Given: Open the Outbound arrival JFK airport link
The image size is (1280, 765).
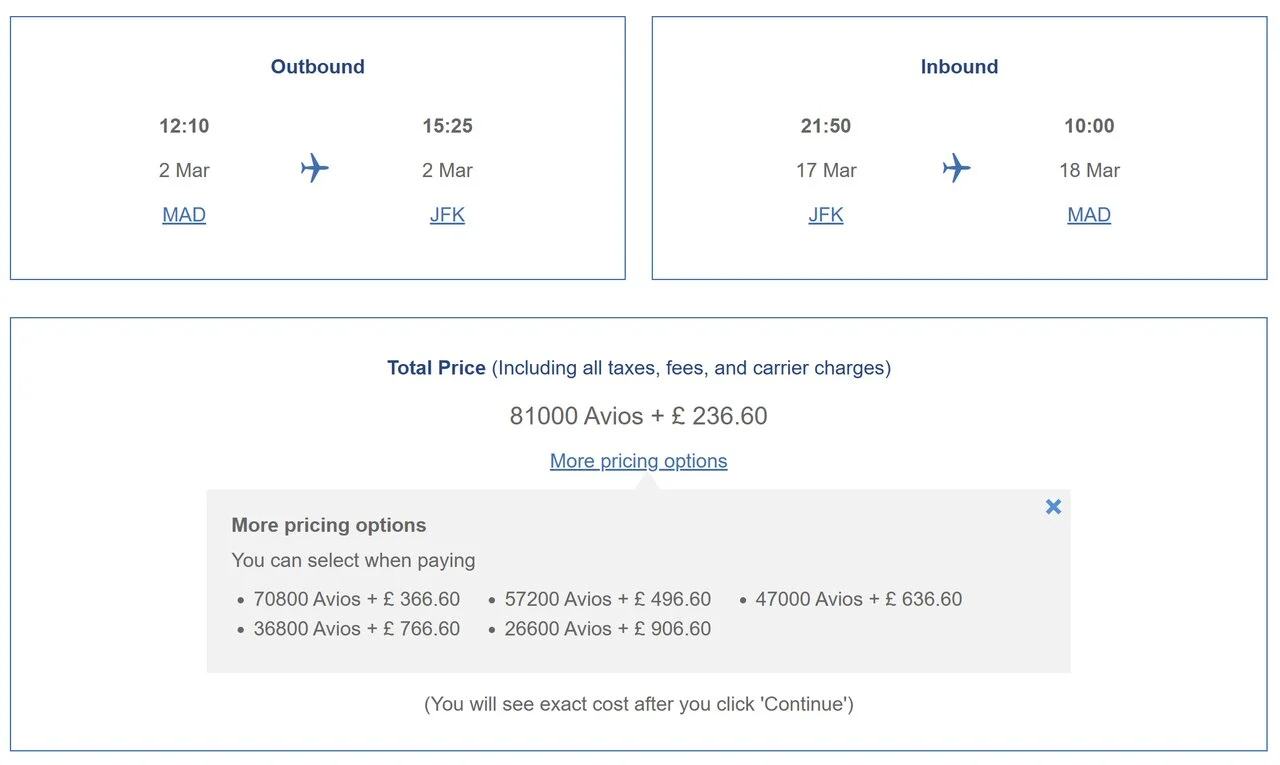Looking at the screenshot, I should point(447,215).
